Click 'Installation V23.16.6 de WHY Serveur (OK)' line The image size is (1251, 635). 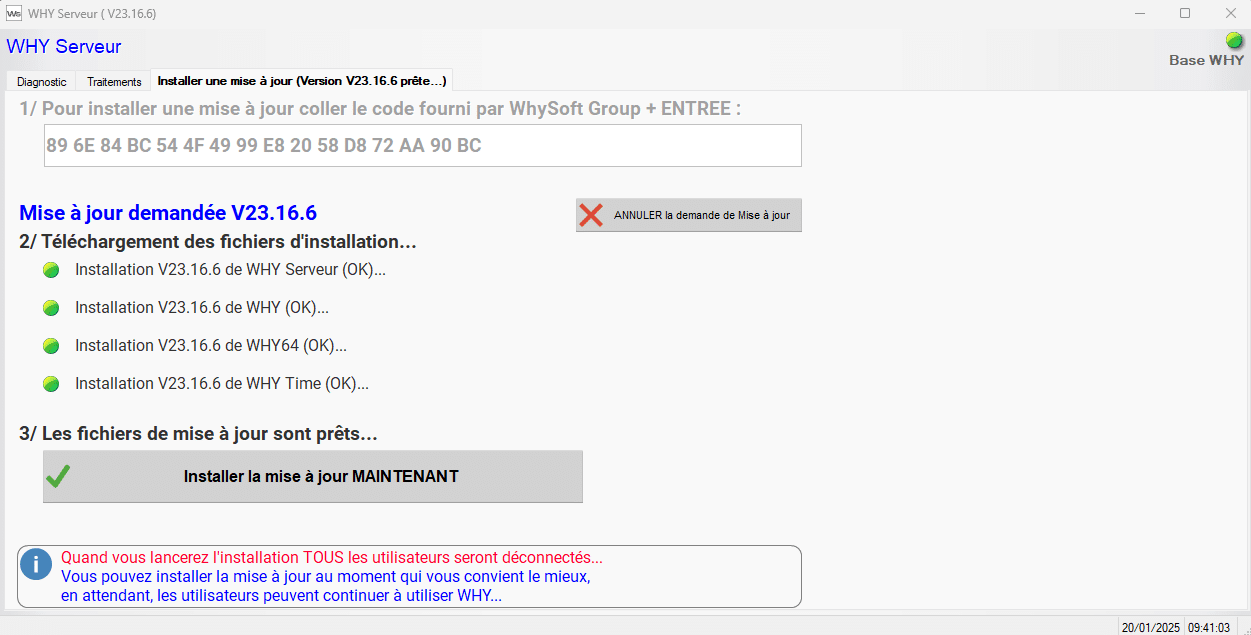[x=230, y=270]
